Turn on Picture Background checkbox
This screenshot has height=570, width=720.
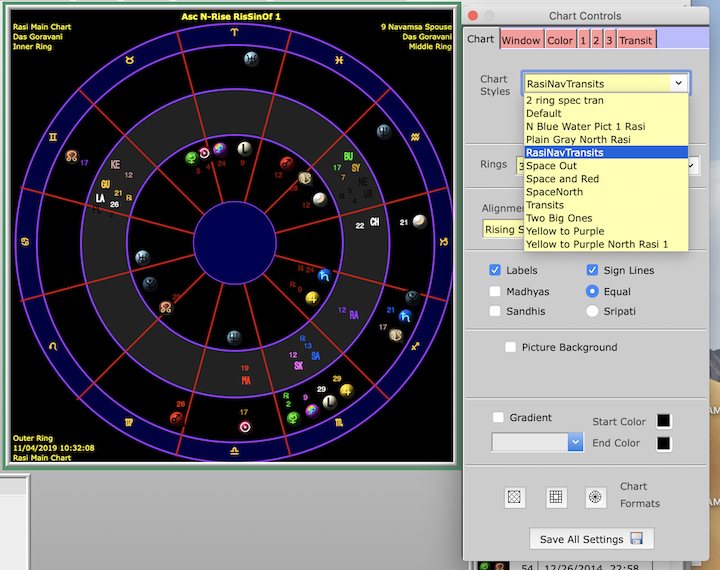coord(511,347)
